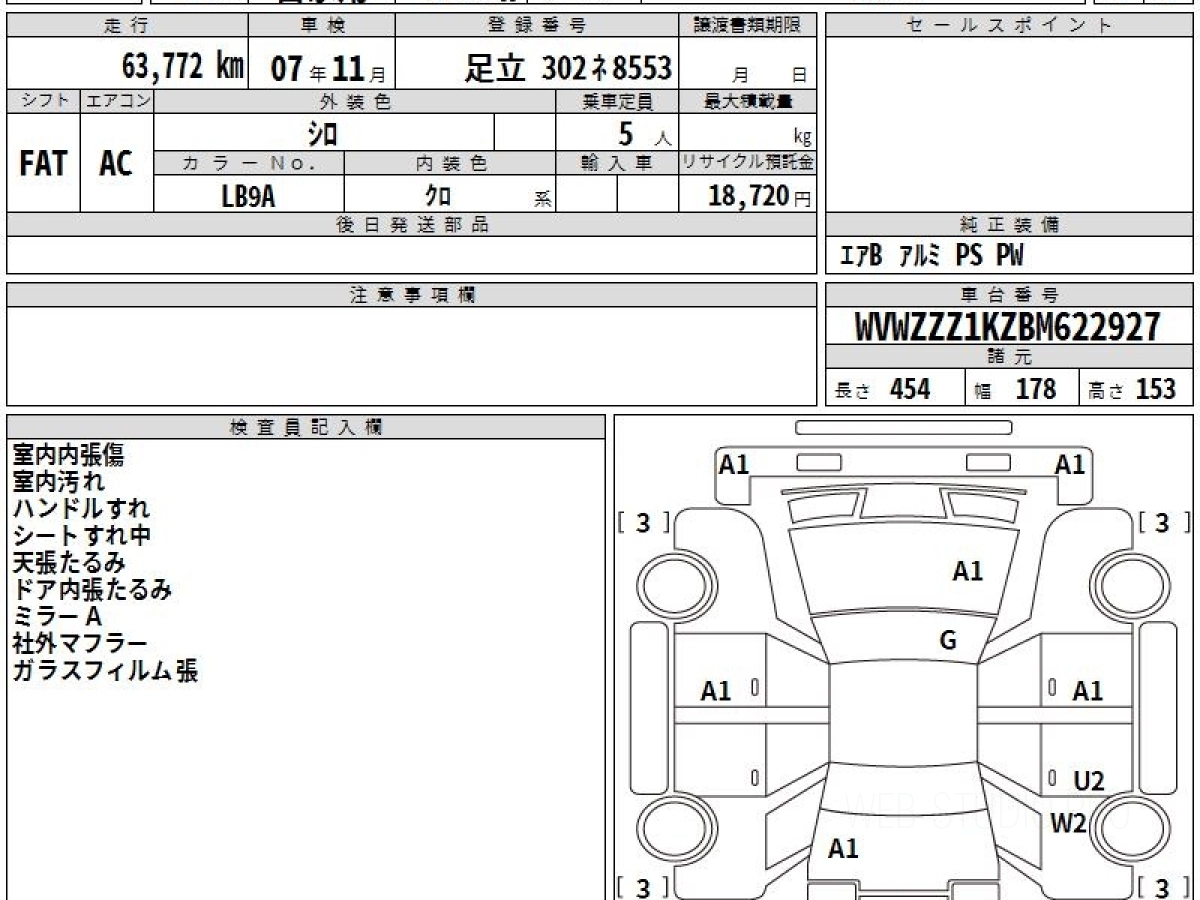Click the 外装色 header

[355, 101]
